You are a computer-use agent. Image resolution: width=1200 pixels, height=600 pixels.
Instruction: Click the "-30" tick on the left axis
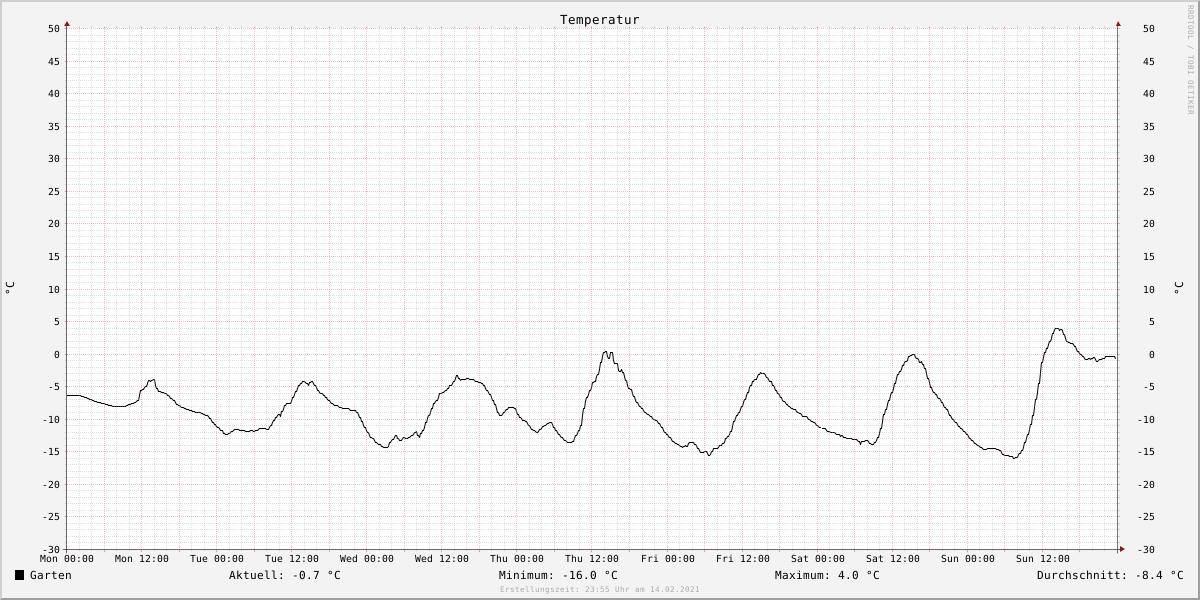[x=51, y=550]
